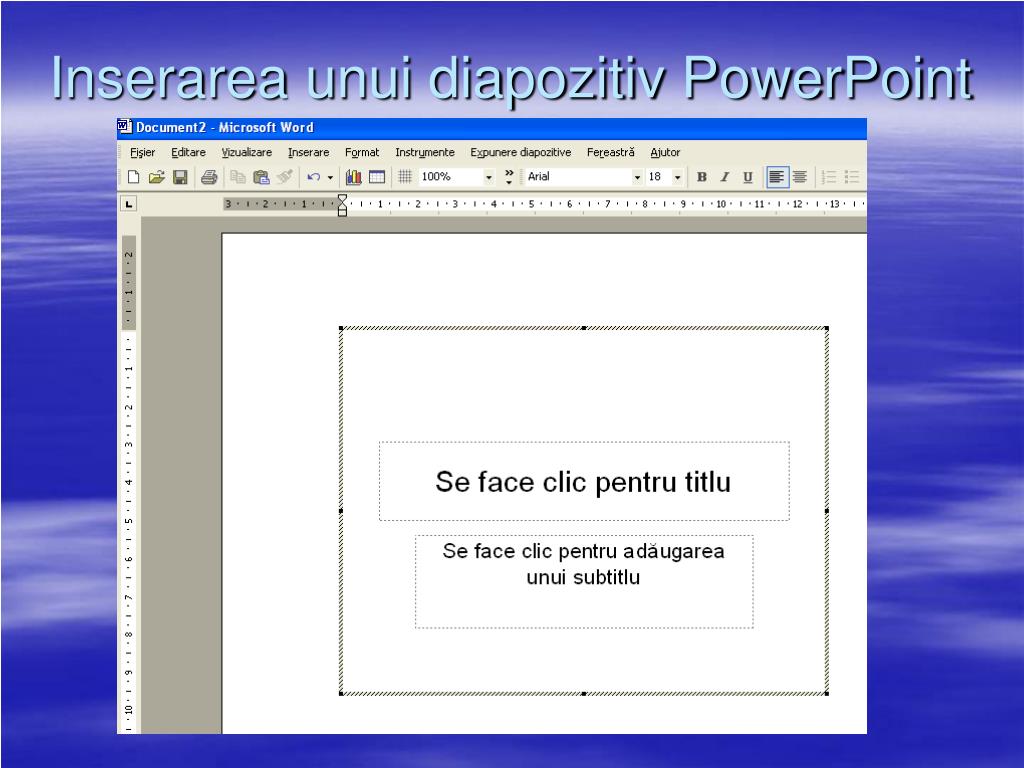1024x768 pixels.
Task: Toggle the Show Grid icon
Action: pos(405,177)
